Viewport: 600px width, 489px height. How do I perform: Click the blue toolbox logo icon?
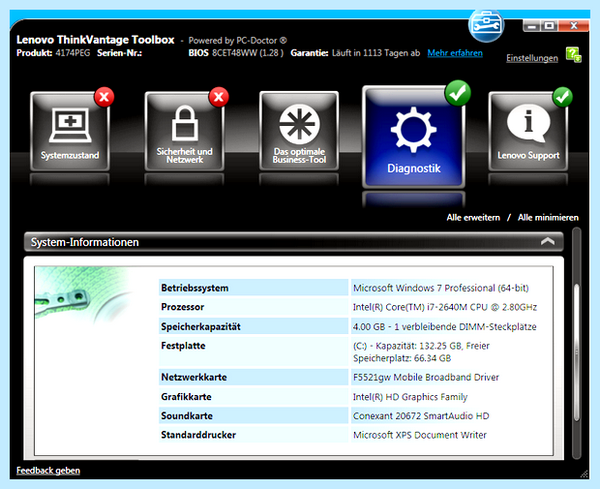click(486, 25)
